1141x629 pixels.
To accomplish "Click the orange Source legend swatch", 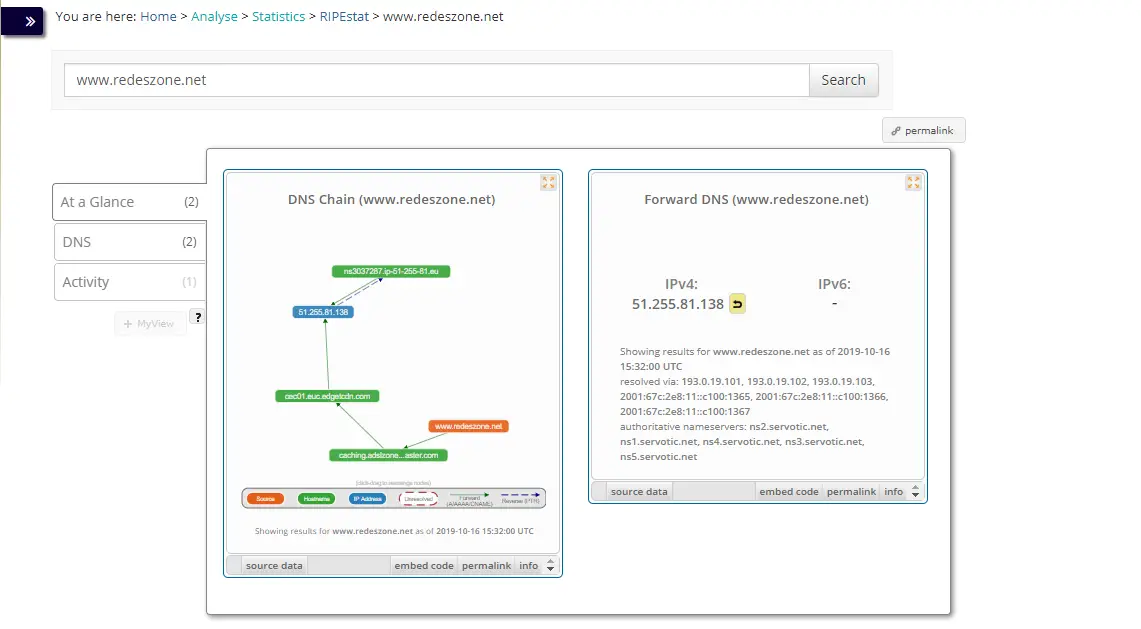I will 266,499.
